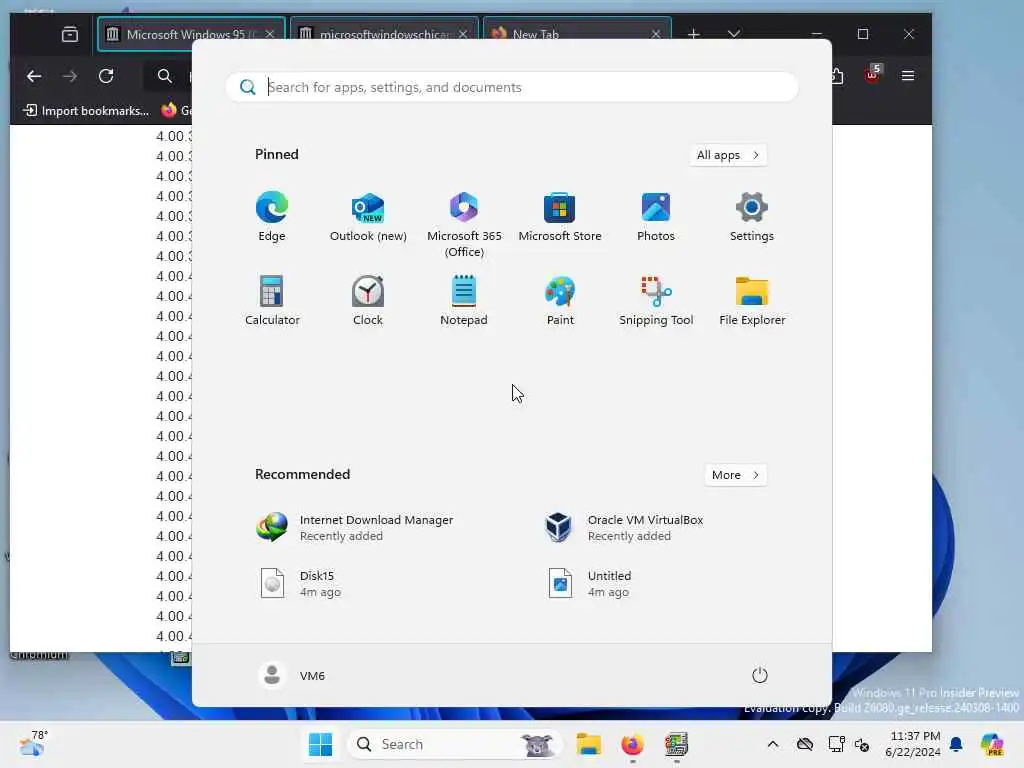
Task: Reload the browser page
Action: 106,76
